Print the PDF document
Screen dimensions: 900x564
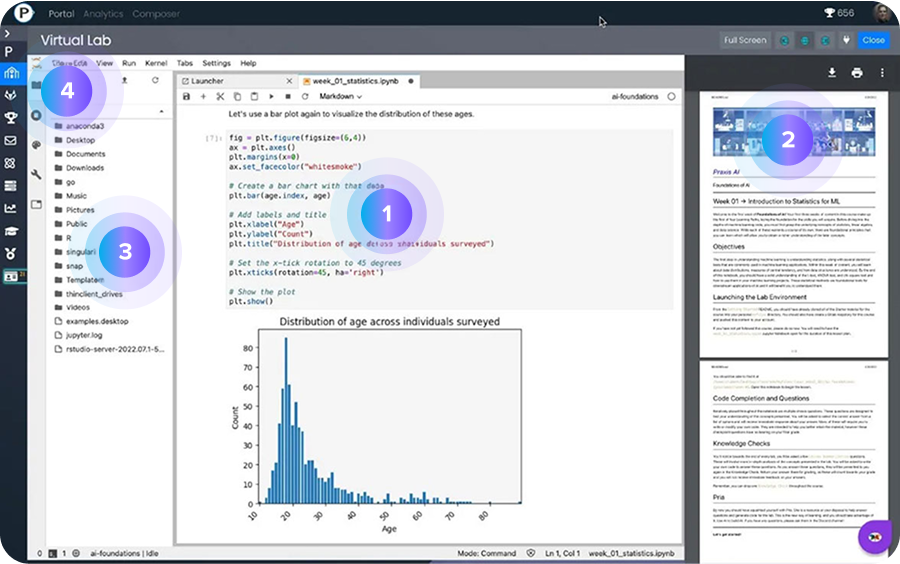[x=857, y=73]
